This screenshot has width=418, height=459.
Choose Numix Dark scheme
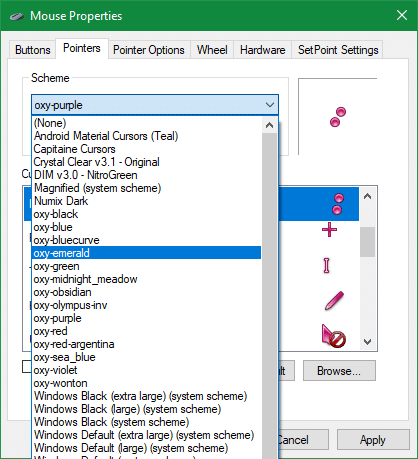(147, 201)
